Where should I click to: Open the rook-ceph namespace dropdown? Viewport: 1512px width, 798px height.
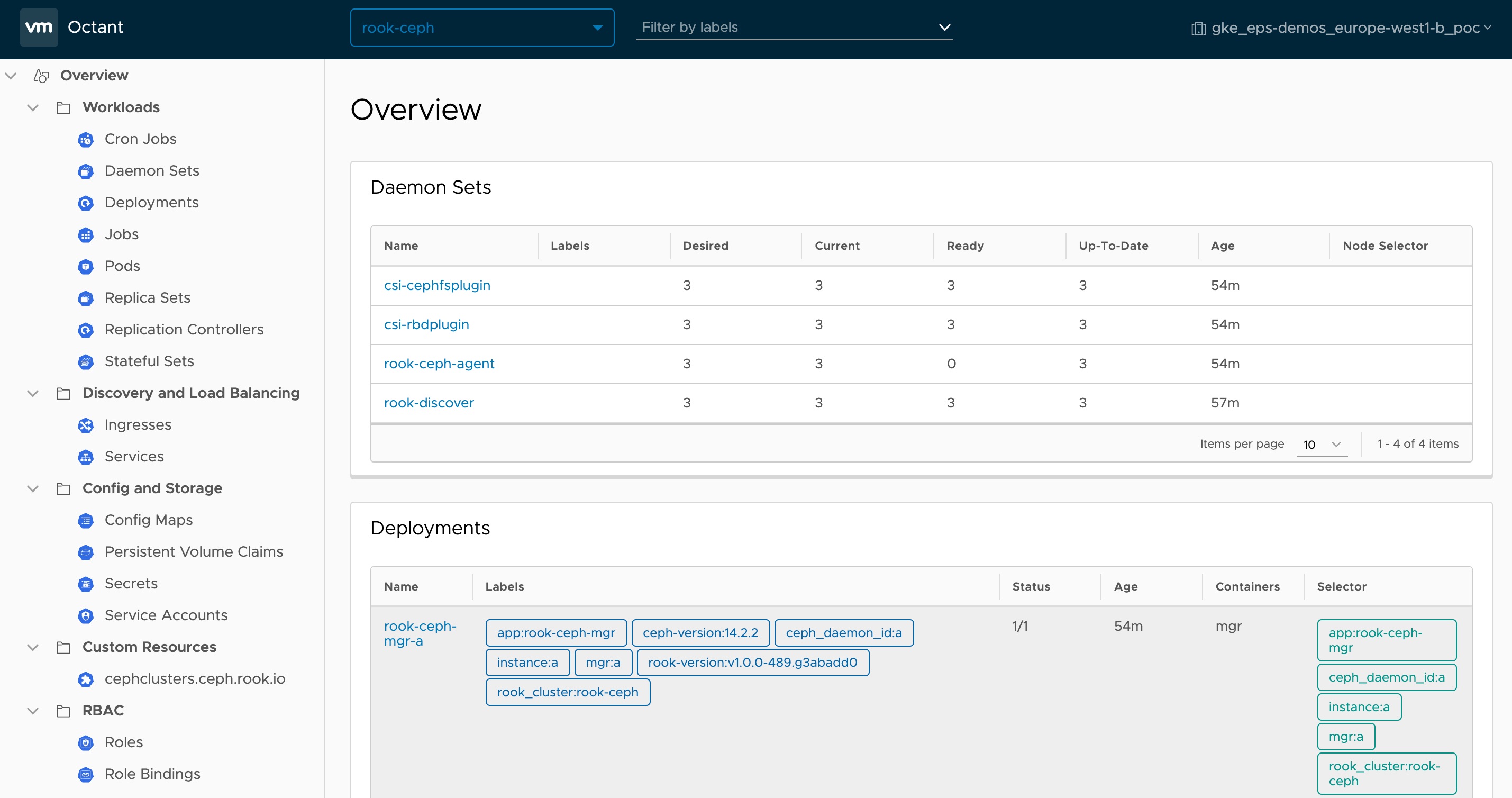point(482,28)
